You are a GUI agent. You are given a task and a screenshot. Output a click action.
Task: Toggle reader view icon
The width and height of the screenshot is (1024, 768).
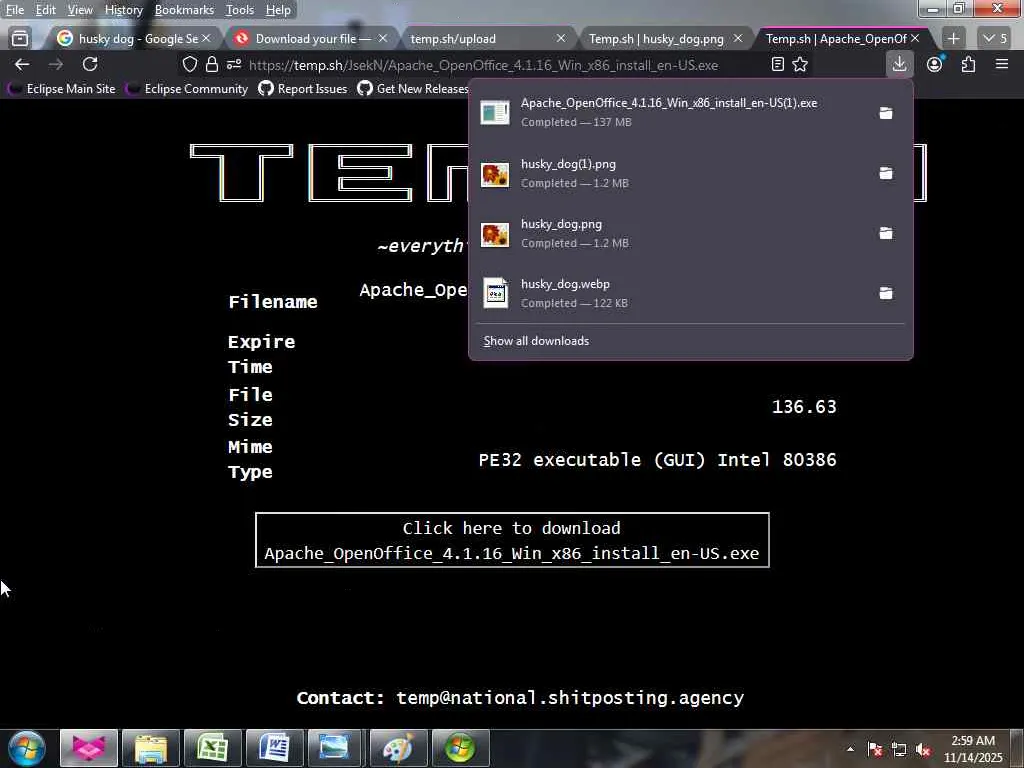(x=777, y=64)
